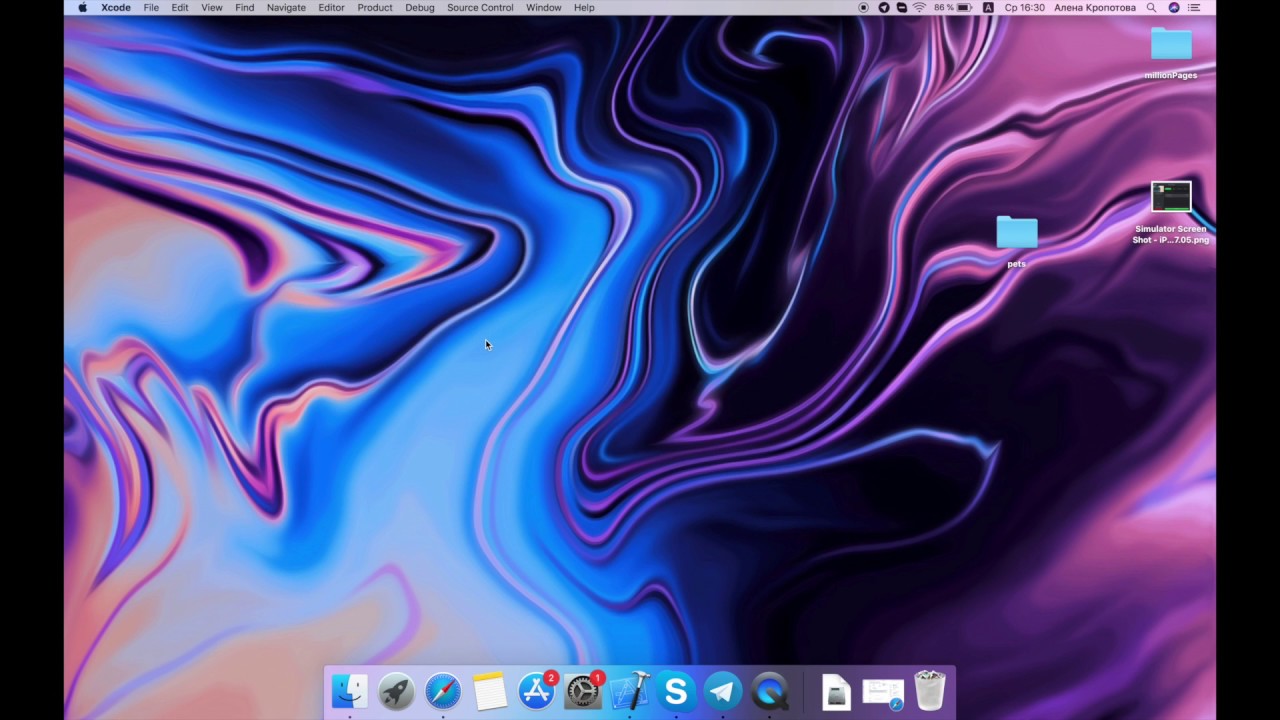Image resolution: width=1280 pixels, height=720 pixels.
Task: Open System Preferences from the Dock
Action: coord(583,691)
